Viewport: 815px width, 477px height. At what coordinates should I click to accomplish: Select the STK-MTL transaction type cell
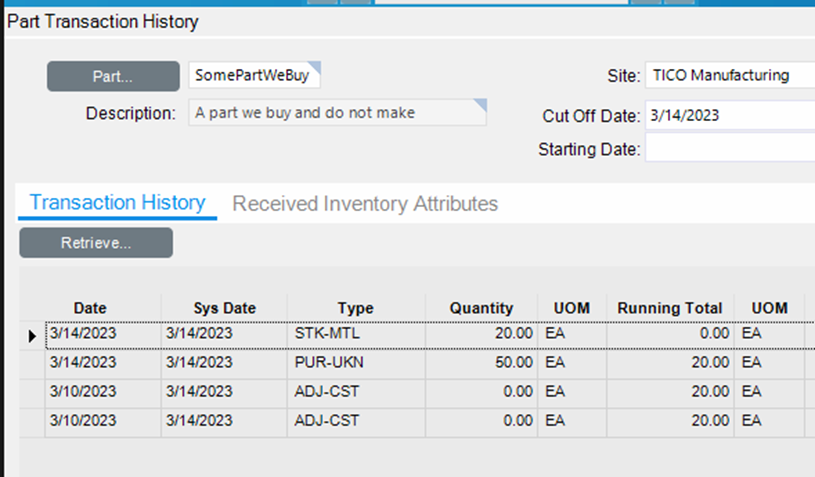pos(355,334)
